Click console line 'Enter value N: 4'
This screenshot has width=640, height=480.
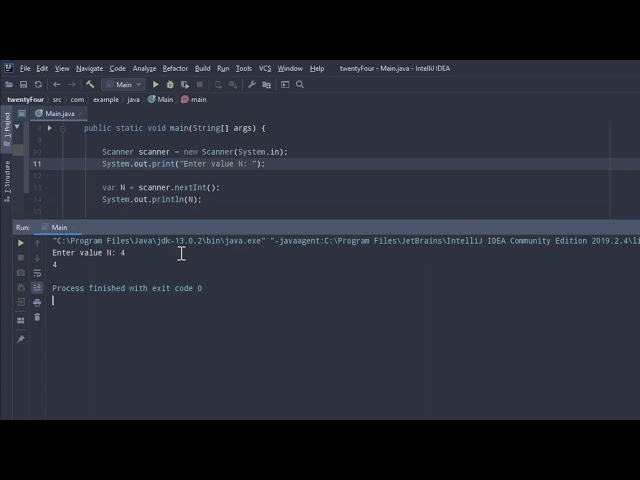89,253
